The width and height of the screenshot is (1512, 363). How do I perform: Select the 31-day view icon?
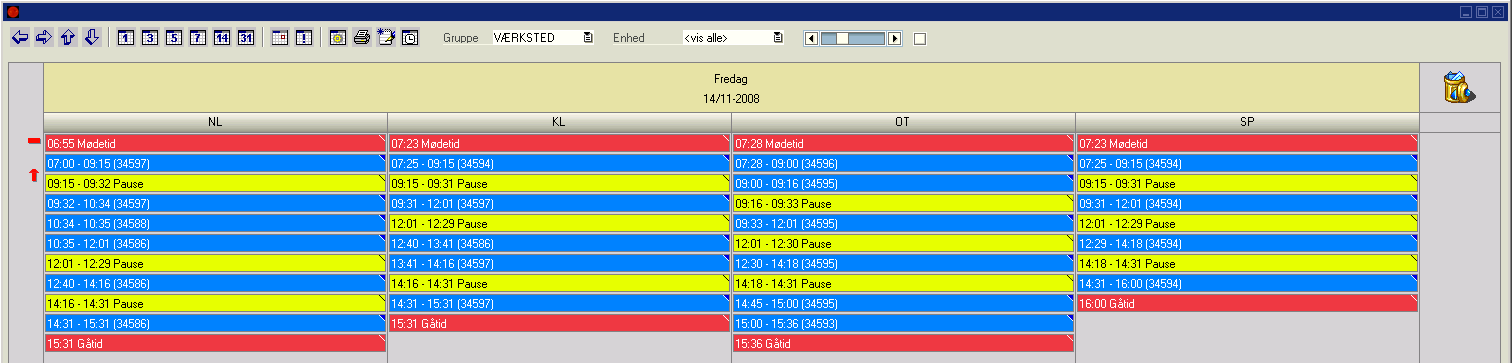pyautogui.click(x=246, y=38)
